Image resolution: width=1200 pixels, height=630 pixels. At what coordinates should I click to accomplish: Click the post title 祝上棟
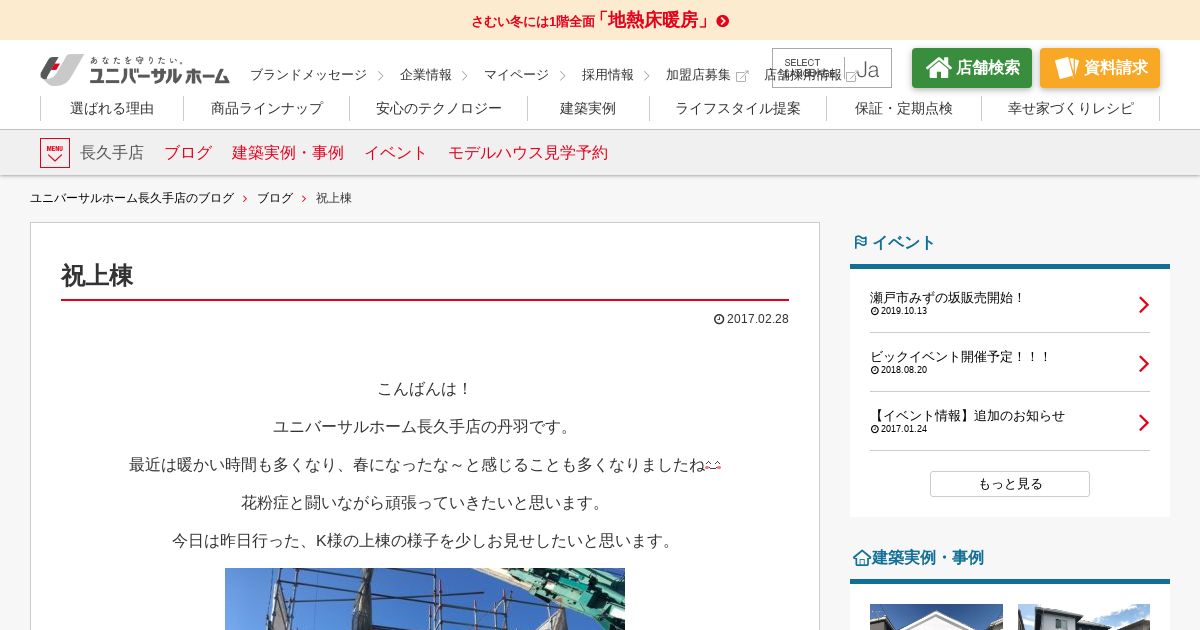click(x=97, y=276)
